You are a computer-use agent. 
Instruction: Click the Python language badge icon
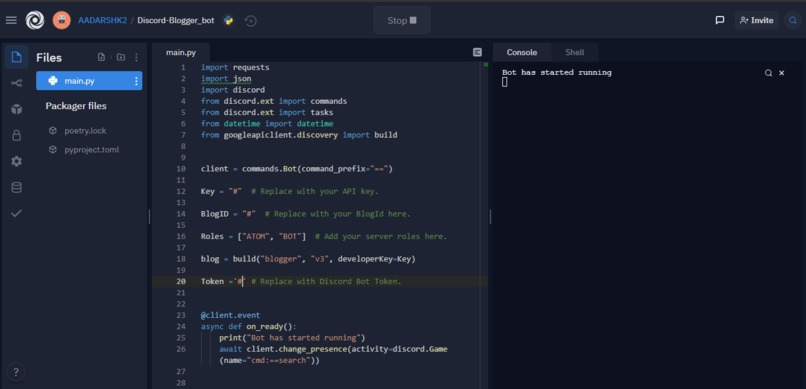[x=228, y=21]
